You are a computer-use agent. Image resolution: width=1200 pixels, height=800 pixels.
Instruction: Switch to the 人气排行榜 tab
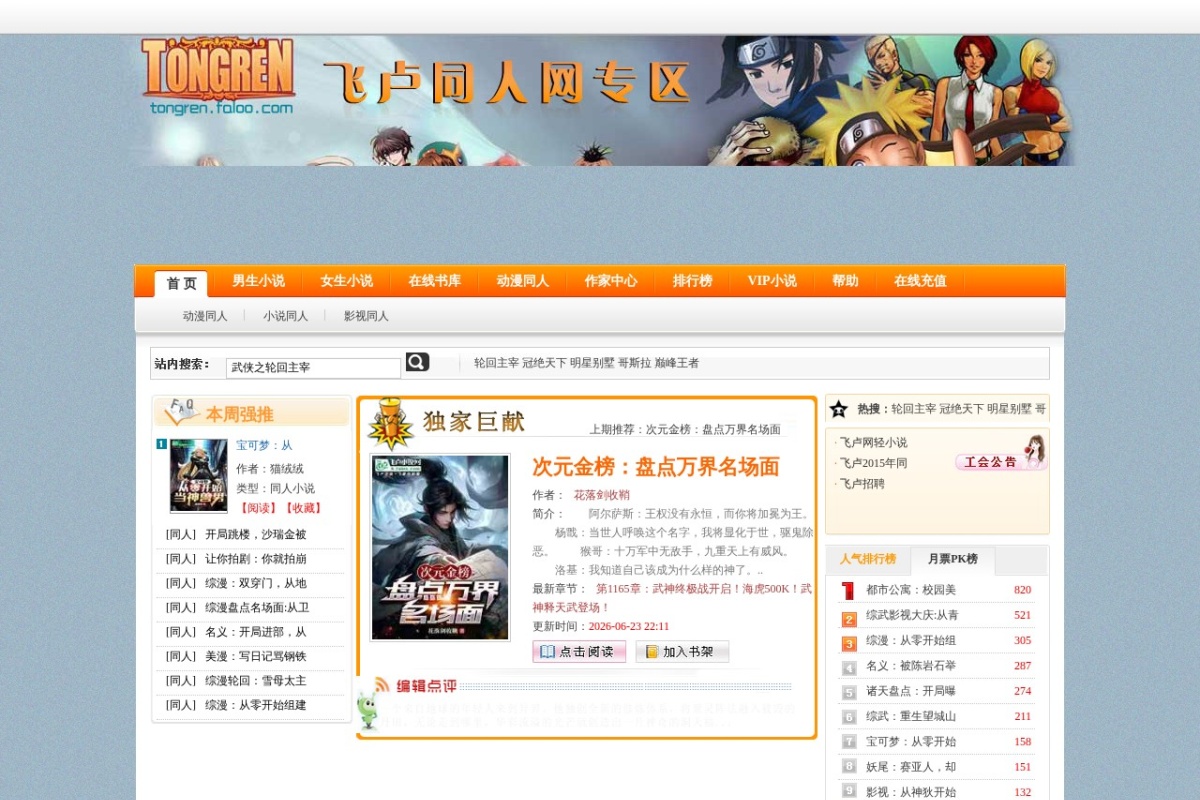[x=868, y=559]
